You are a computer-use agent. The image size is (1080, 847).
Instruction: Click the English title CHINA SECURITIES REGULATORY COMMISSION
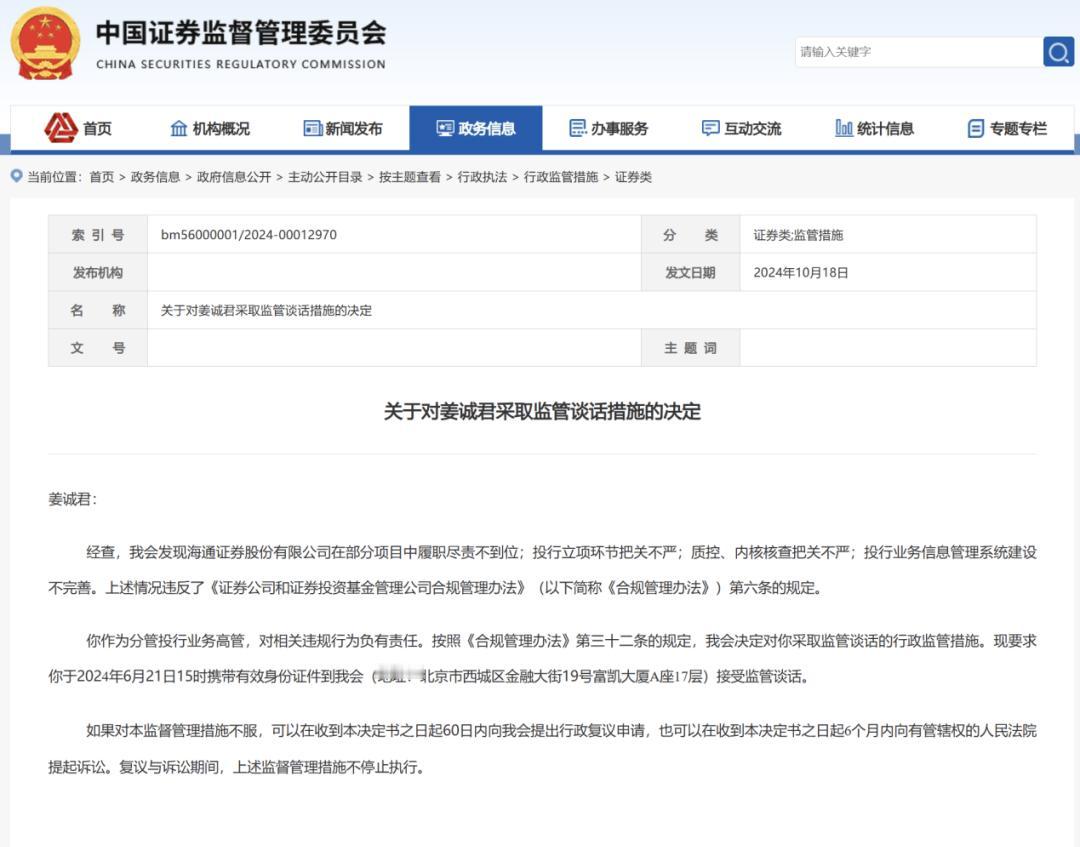click(241, 64)
